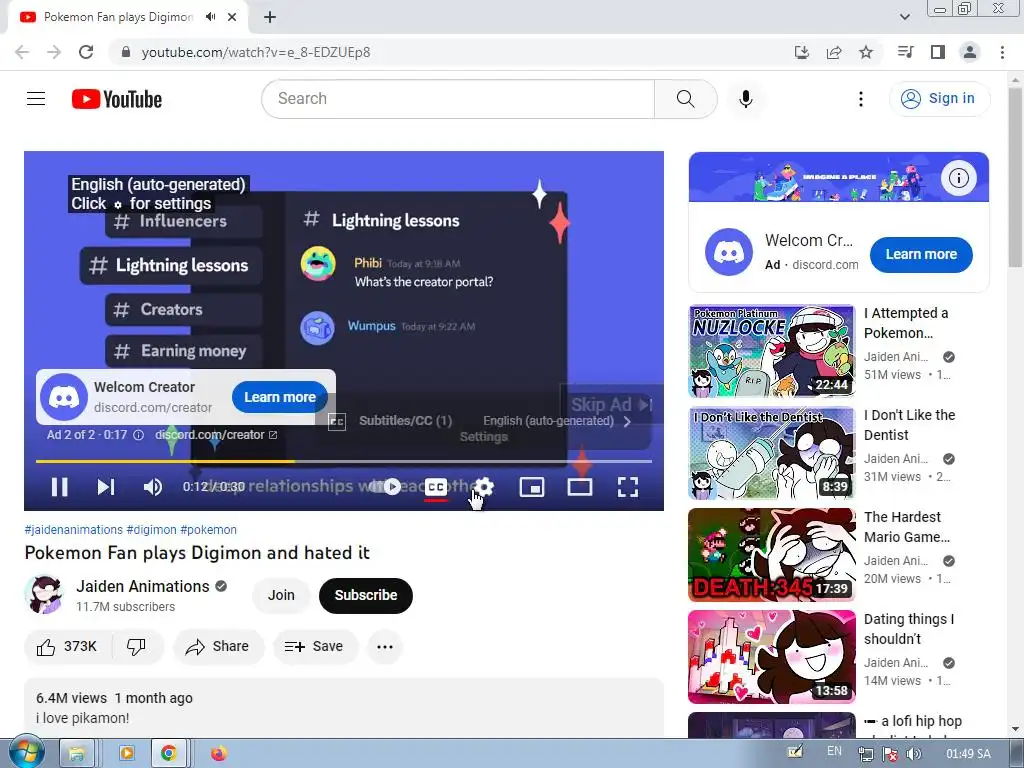Enable miniplayer mode icon

click(x=532, y=487)
